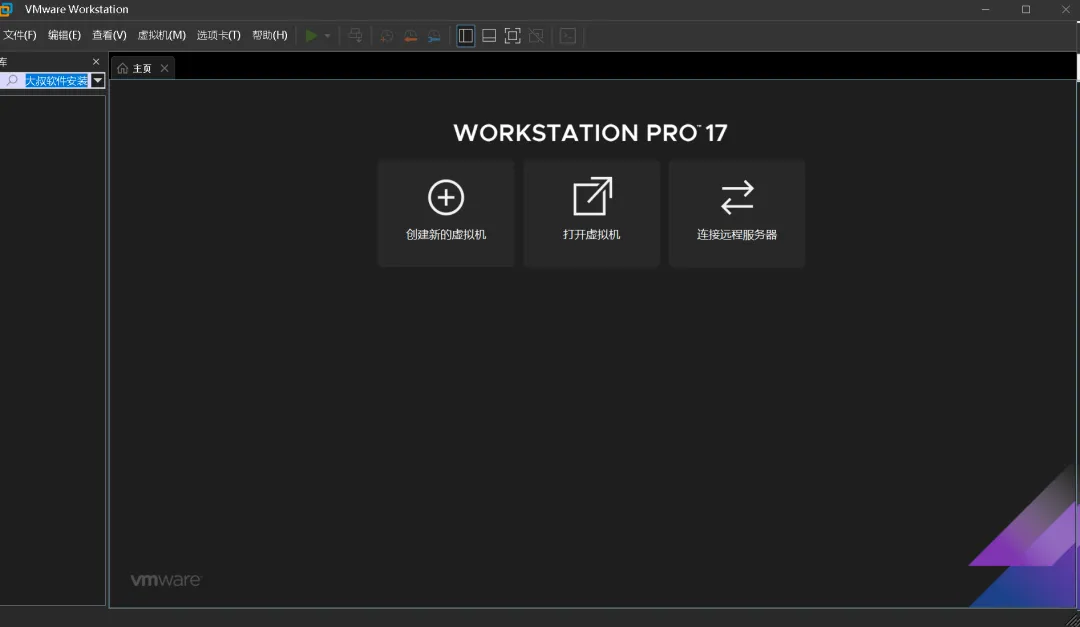
Task: Click the VMware Workstation title bar icon
Action: [6, 9]
